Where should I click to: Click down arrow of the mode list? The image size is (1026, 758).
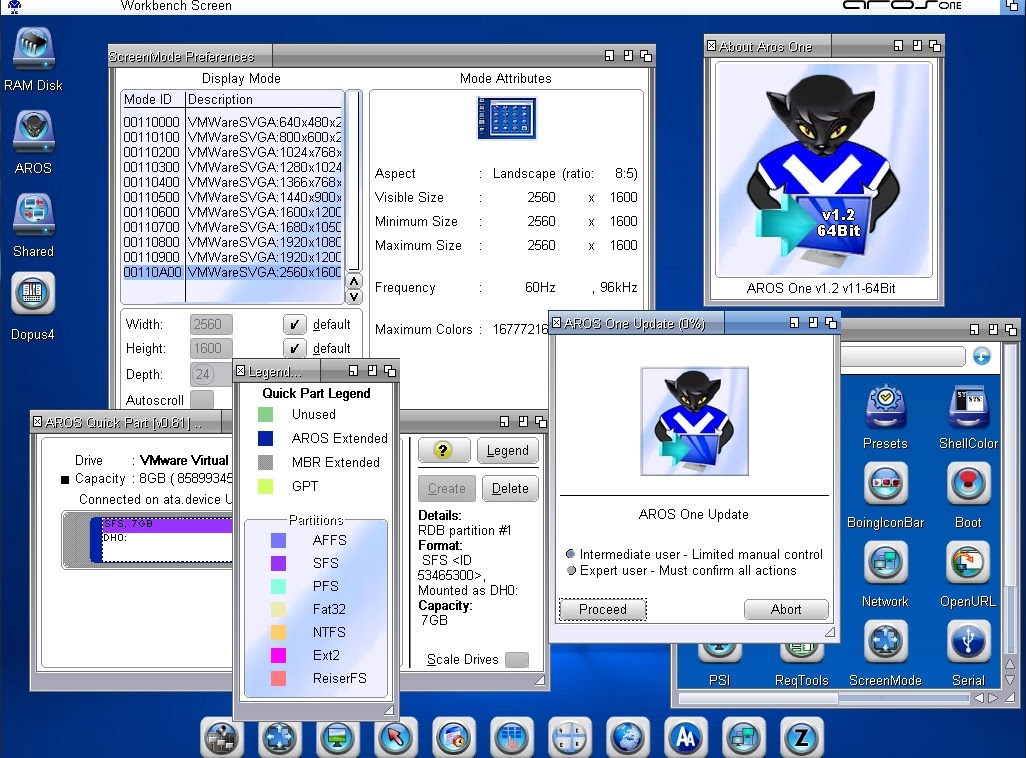tap(353, 297)
